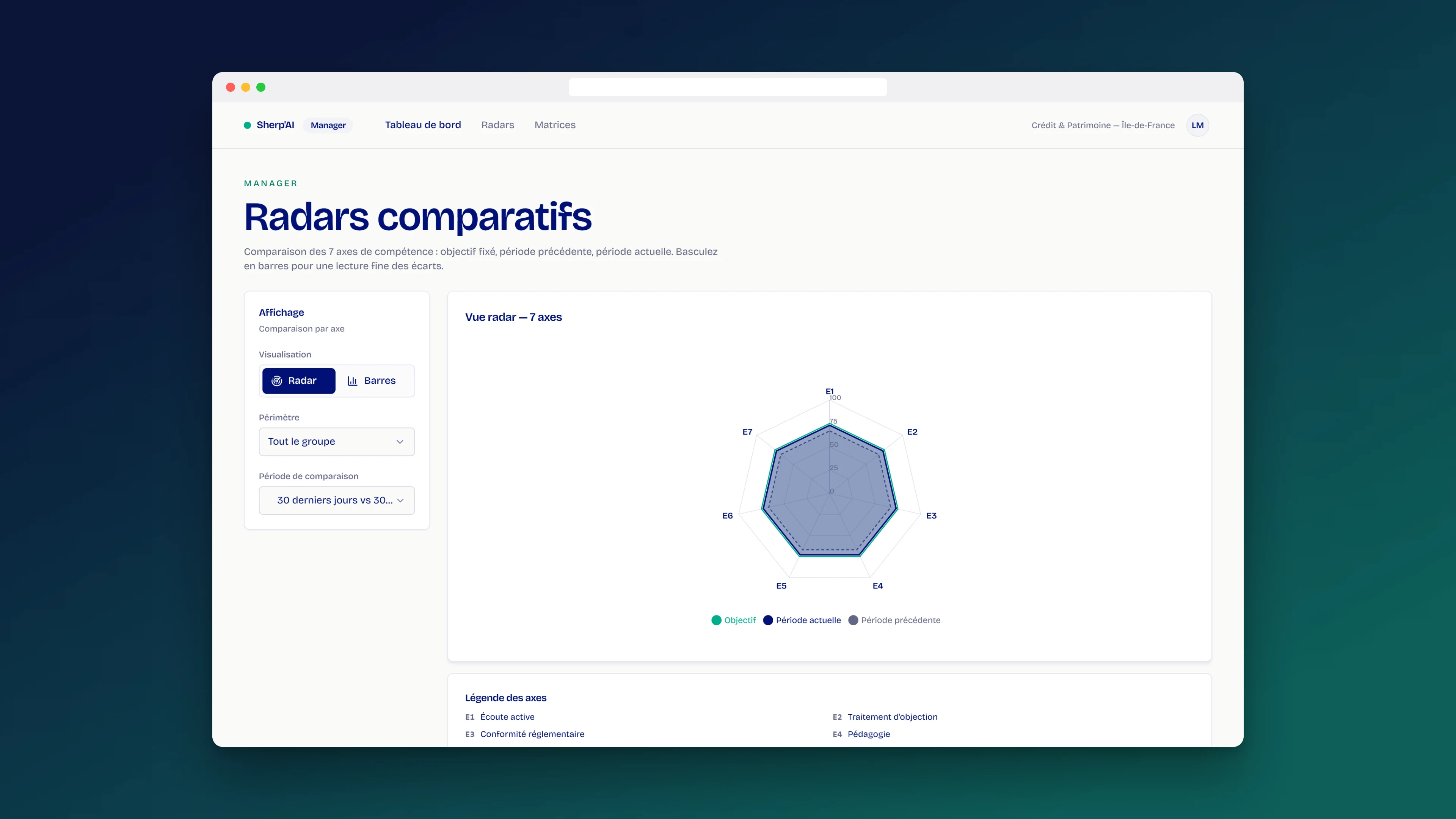Click the E4 axis label on radar
This screenshot has height=819, width=1456.
tap(877, 585)
